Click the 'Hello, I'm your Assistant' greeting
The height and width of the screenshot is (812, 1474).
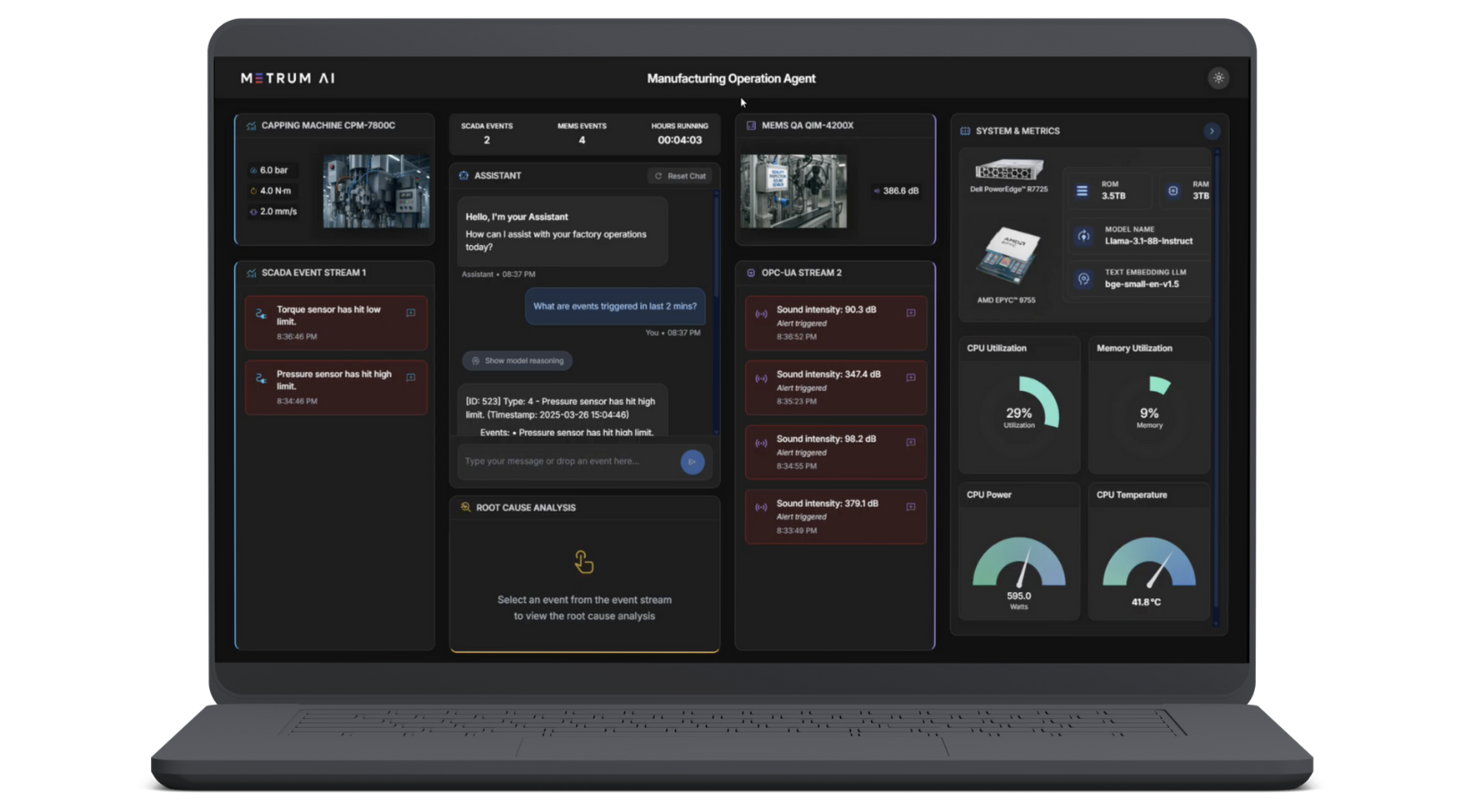pos(516,217)
